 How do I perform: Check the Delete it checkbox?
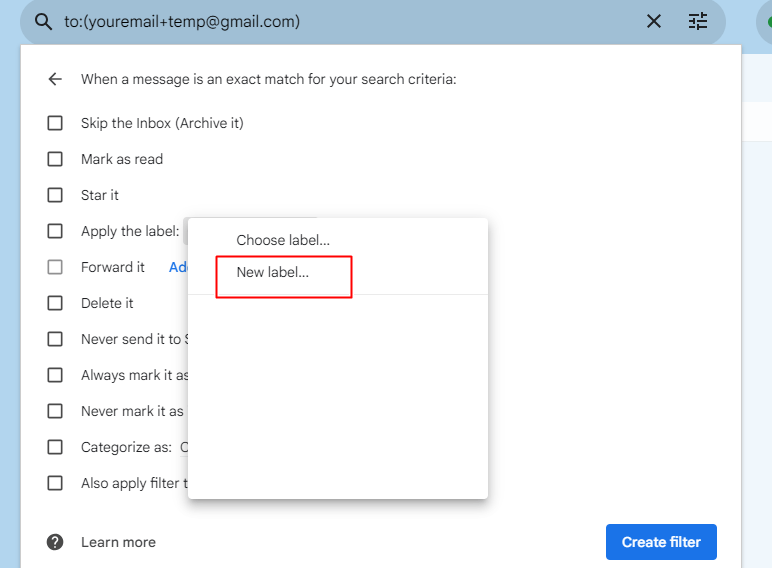(x=55, y=303)
